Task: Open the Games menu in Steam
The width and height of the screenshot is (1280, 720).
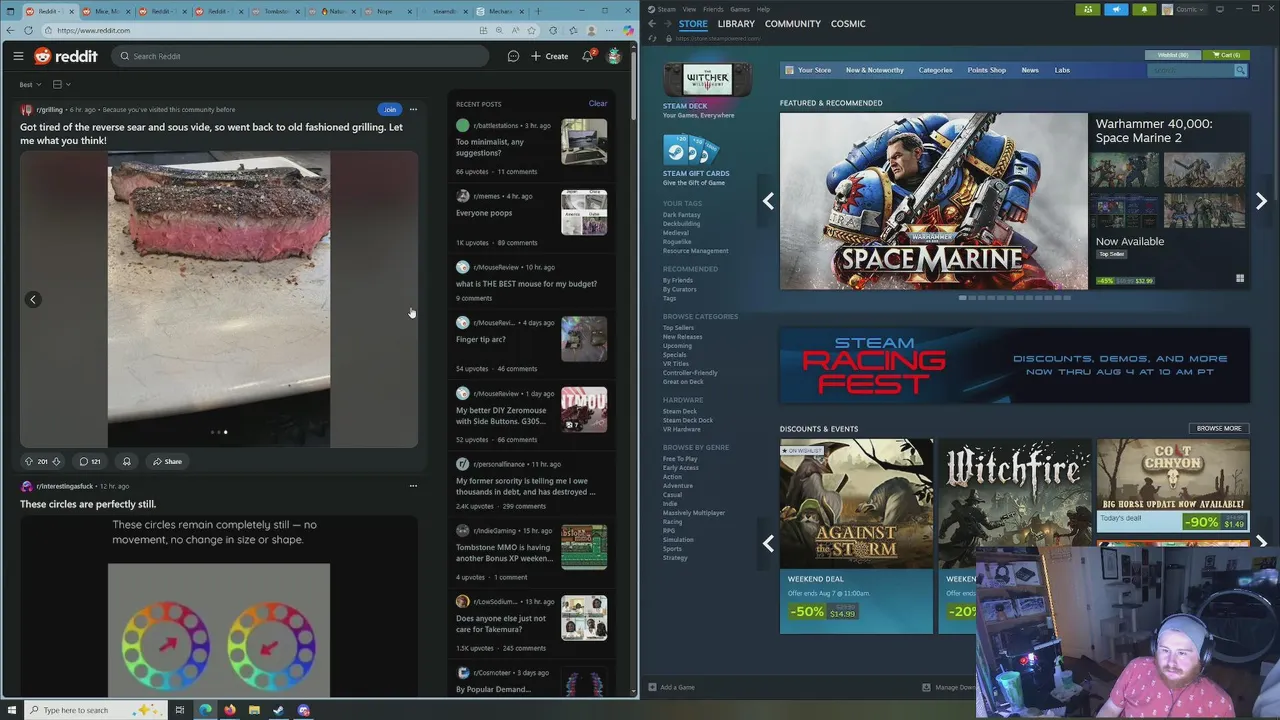Action: (x=740, y=9)
